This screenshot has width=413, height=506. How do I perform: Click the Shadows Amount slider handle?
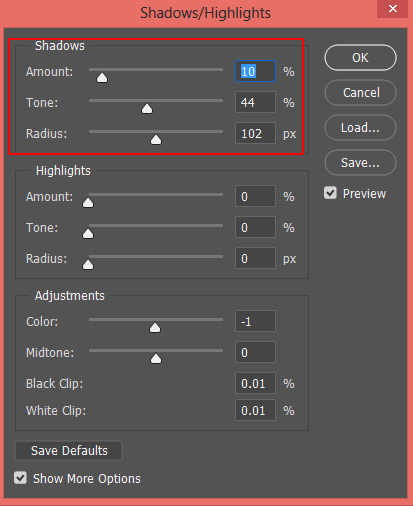pos(102,78)
